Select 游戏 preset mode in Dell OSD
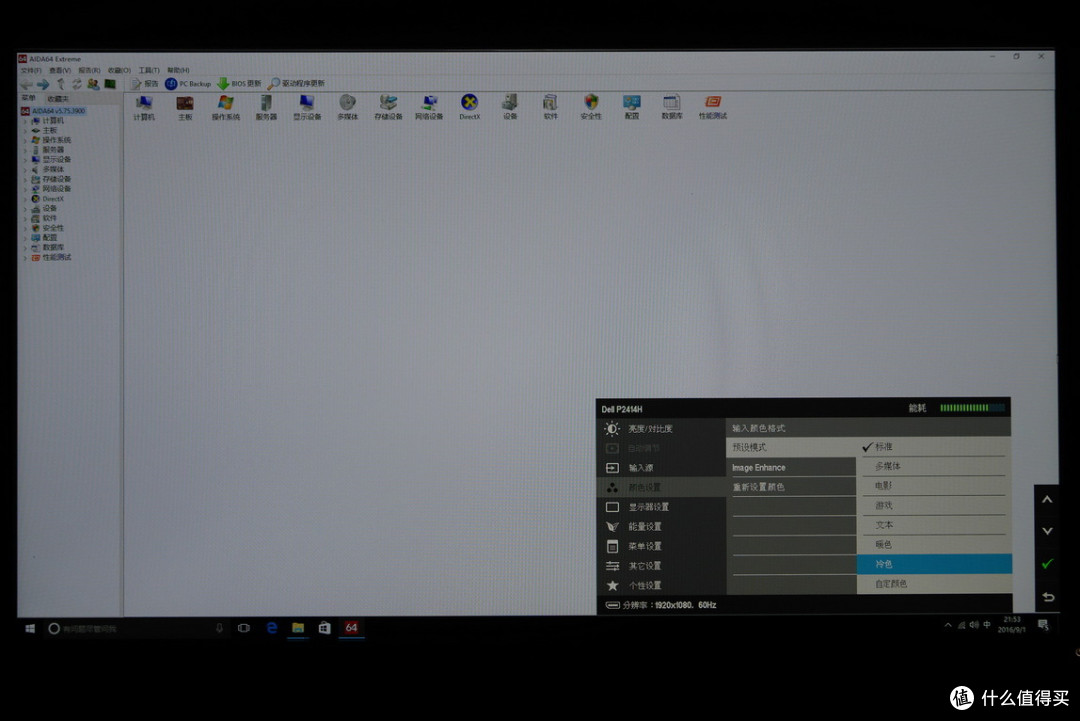 pos(934,505)
